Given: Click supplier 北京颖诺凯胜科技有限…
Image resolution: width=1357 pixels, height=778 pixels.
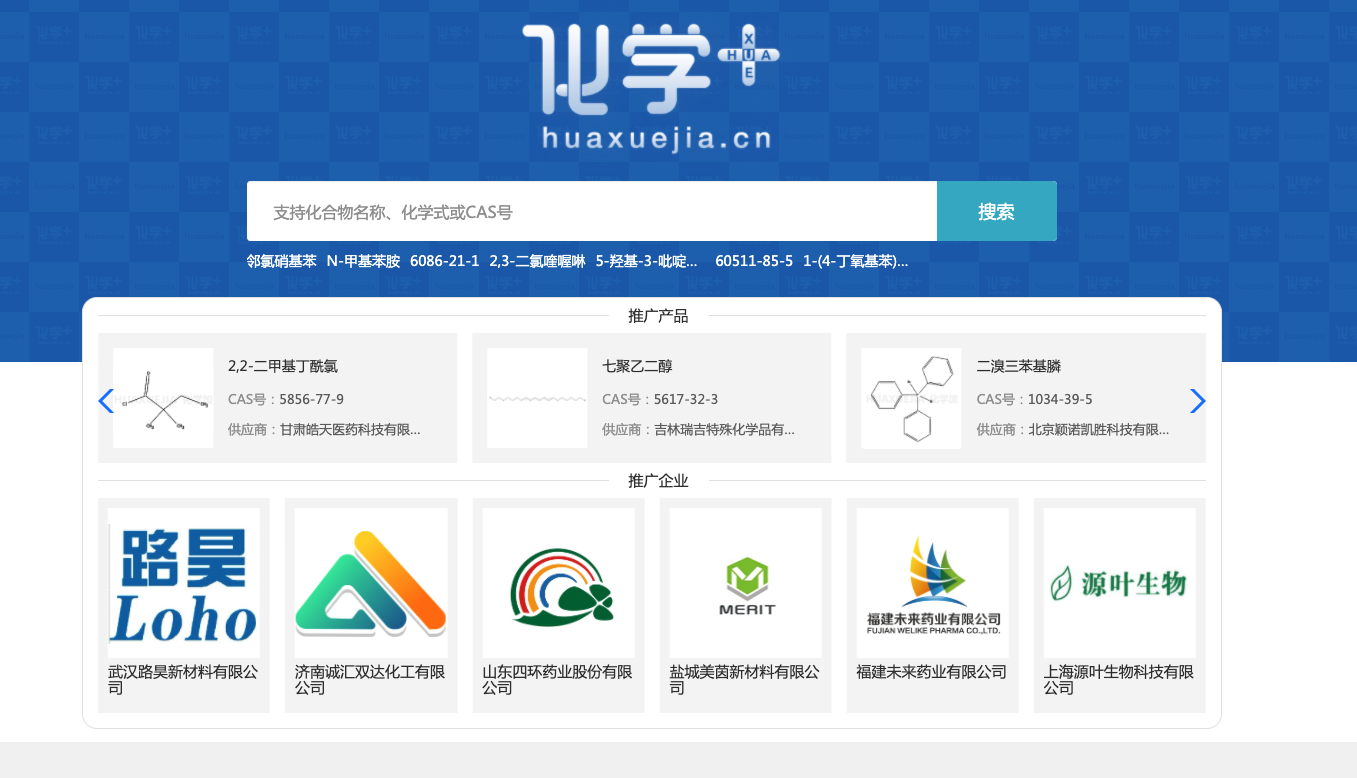Looking at the screenshot, I should [1099, 430].
